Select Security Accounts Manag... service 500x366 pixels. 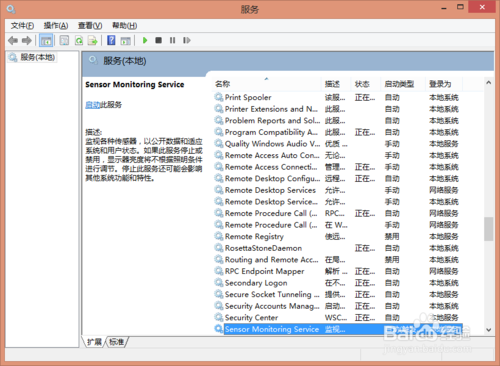pyautogui.click(x=337, y=306)
